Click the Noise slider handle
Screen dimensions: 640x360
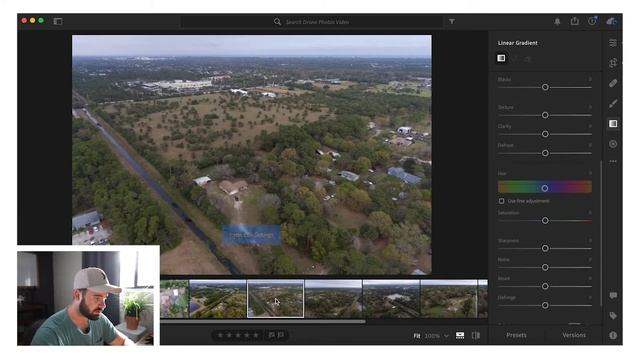pyautogui.click(x=545, y=267)
